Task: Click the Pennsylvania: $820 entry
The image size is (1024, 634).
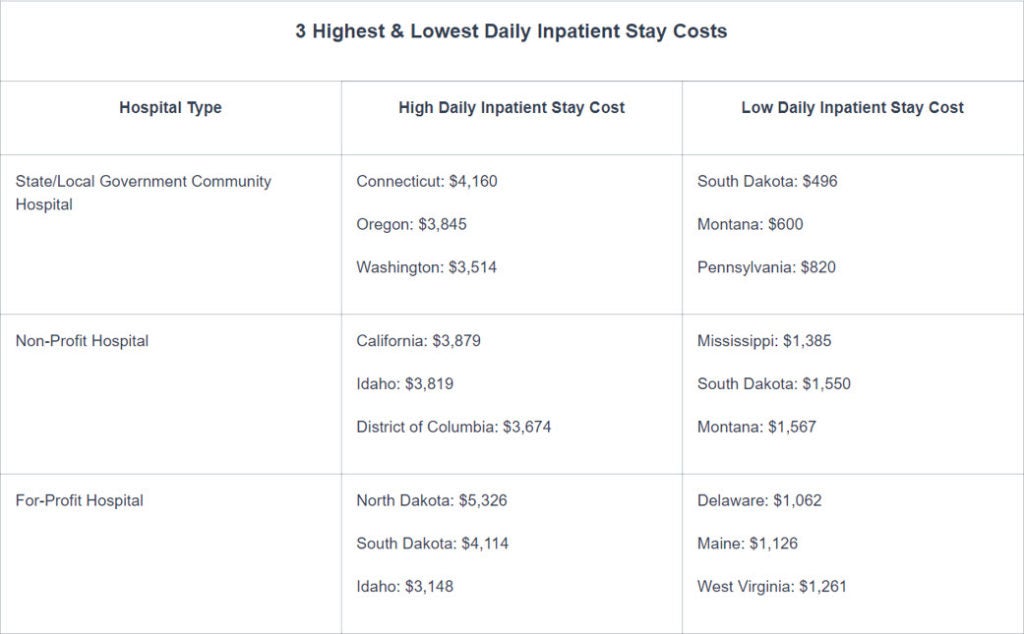Action: (x=767, y=267)
